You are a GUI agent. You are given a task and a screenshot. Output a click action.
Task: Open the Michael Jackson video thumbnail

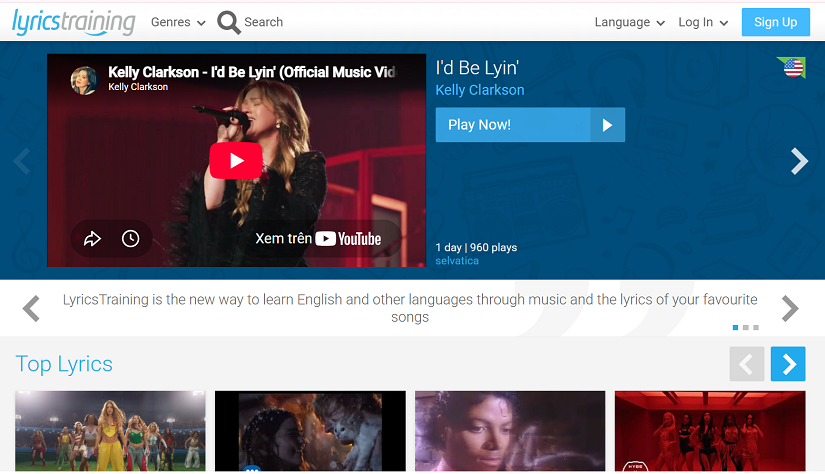pyautogui.click(x=510, y=431)
